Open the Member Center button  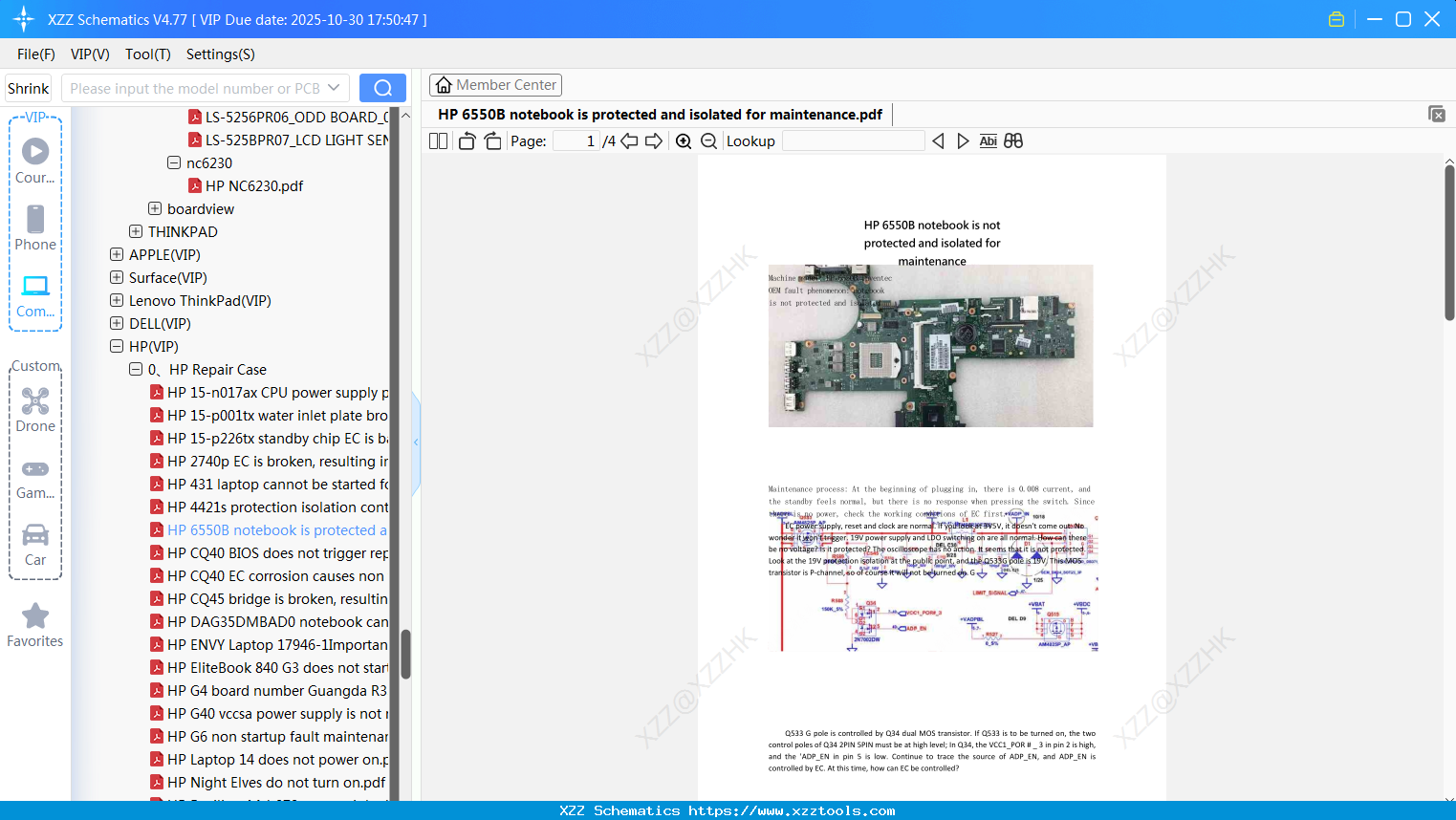(x=495, y=85)
